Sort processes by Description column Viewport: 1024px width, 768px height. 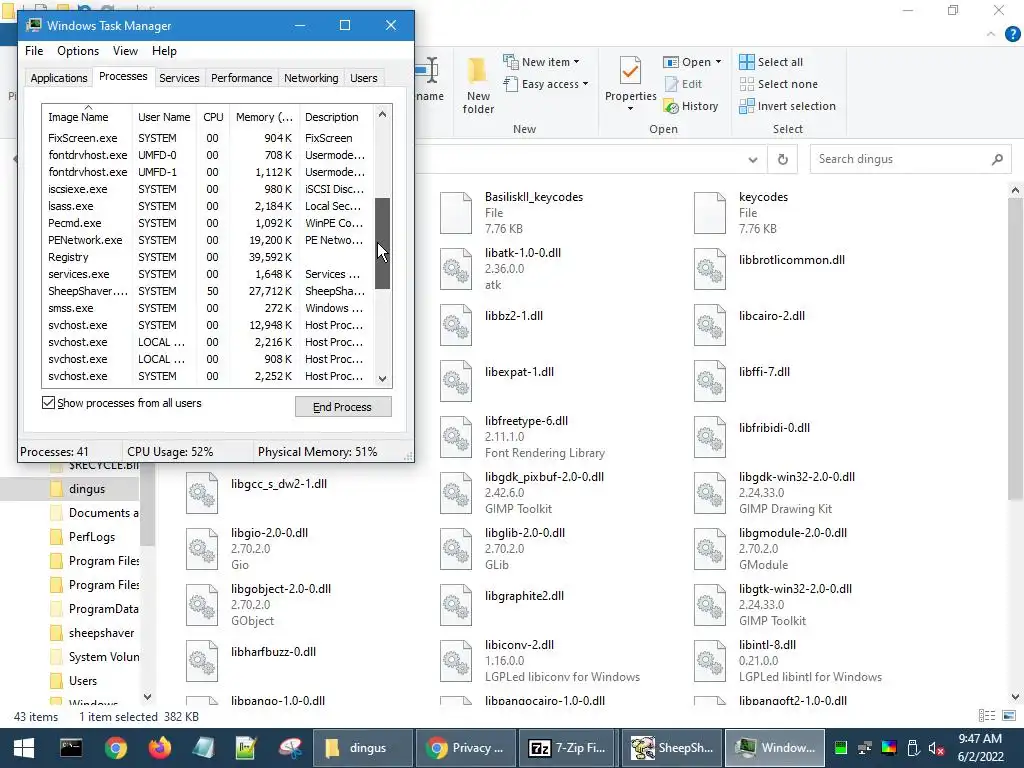coord(336,117)
